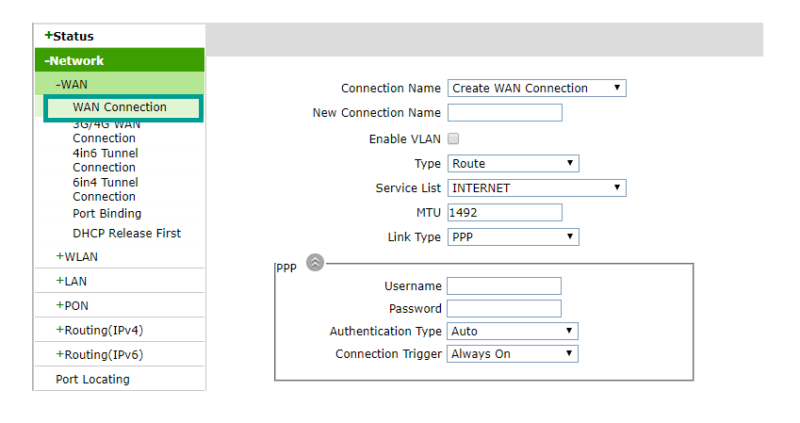Enable the VLAN checkbox
The height and width of the screenshot is (423, 800).
point(453,139)
